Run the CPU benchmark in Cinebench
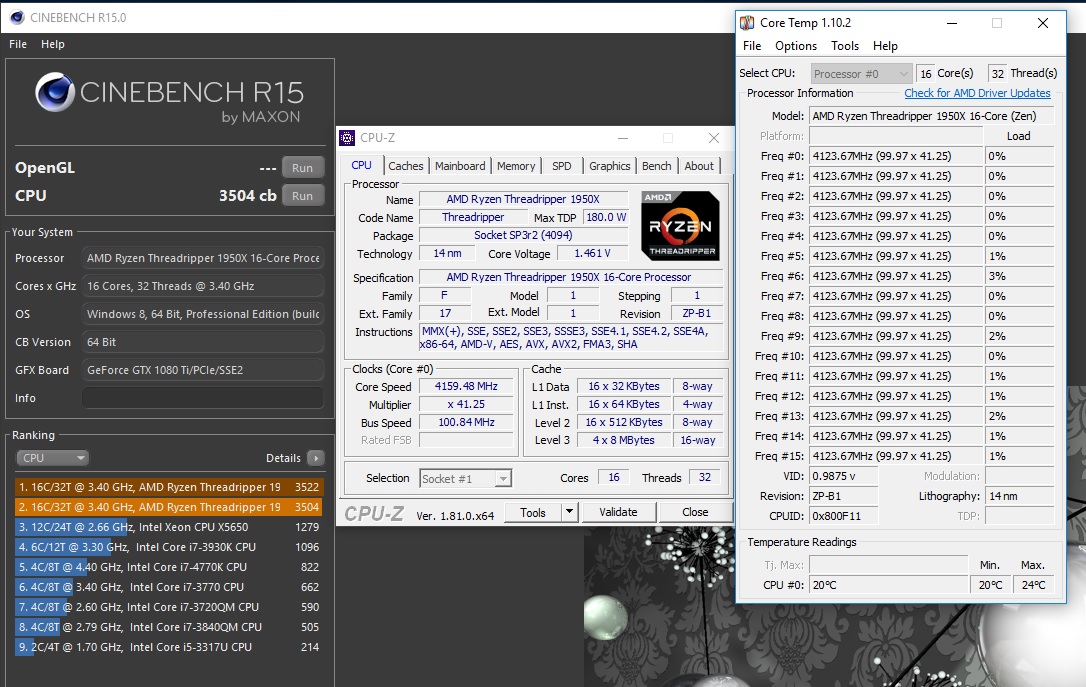The height and width of the screenshot is (687, 1086). point(303,196)
